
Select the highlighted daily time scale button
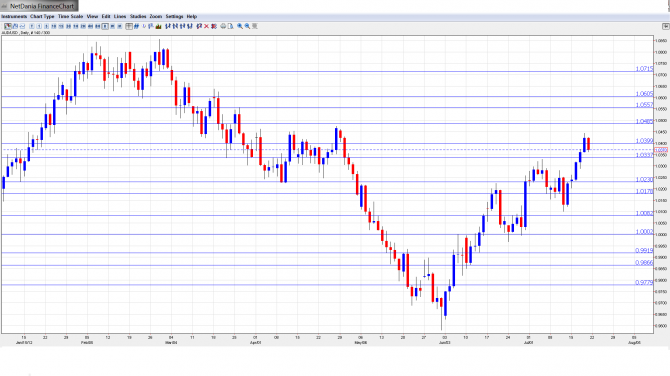pos(105,26)
